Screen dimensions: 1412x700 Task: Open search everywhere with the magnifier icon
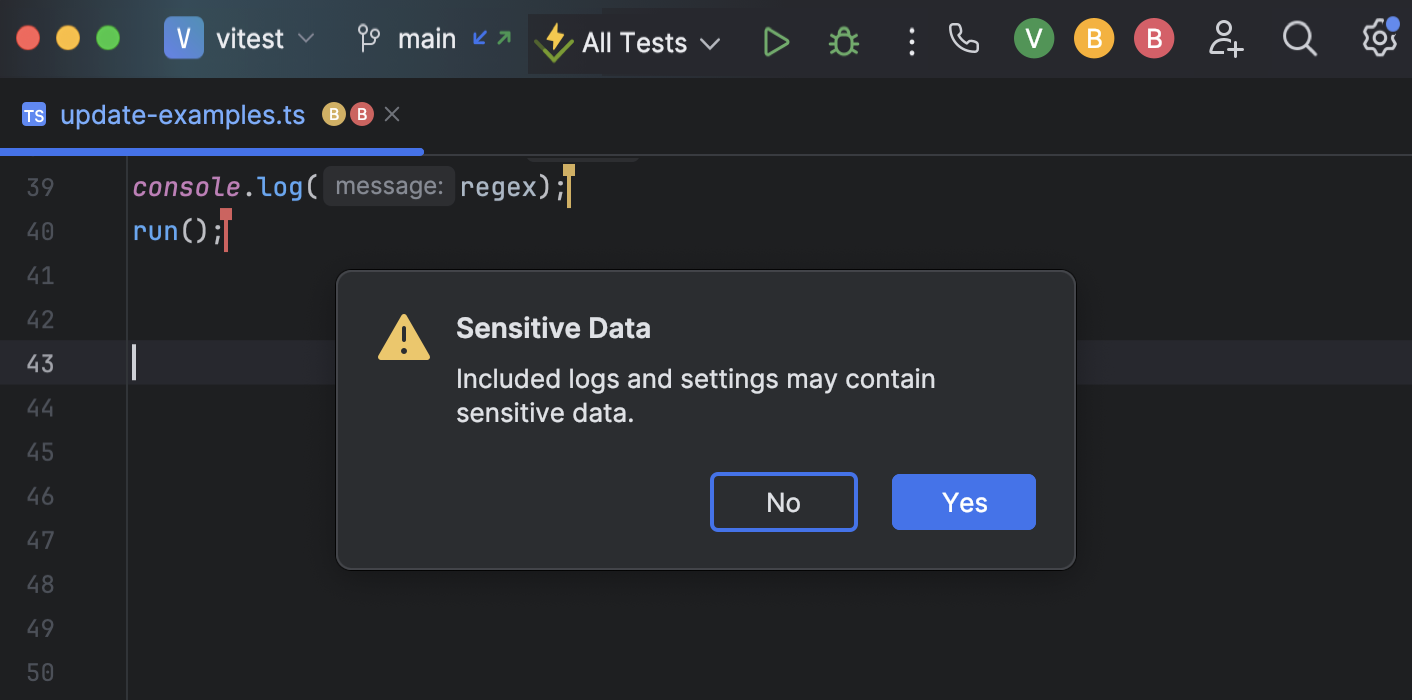click(1299, 39)
